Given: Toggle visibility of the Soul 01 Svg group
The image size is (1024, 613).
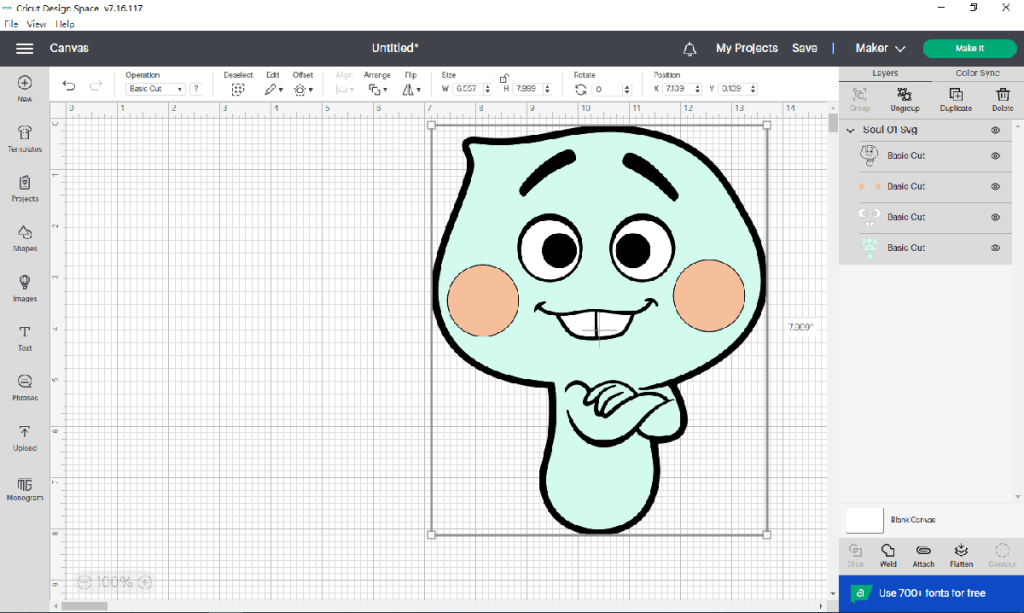Looking at the screenshot, I should pos(994,129).
